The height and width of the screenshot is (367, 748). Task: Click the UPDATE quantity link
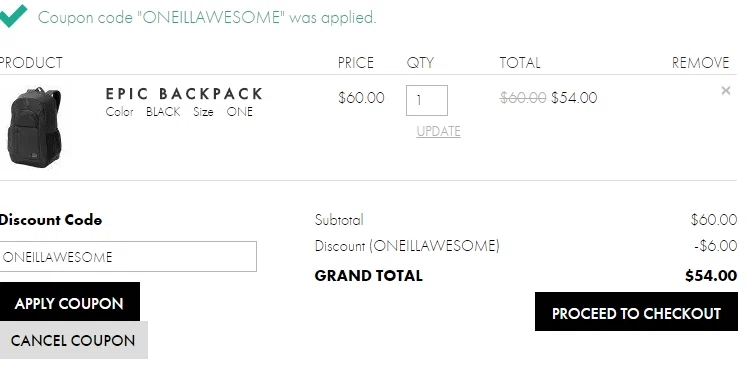tap(438, 131)
